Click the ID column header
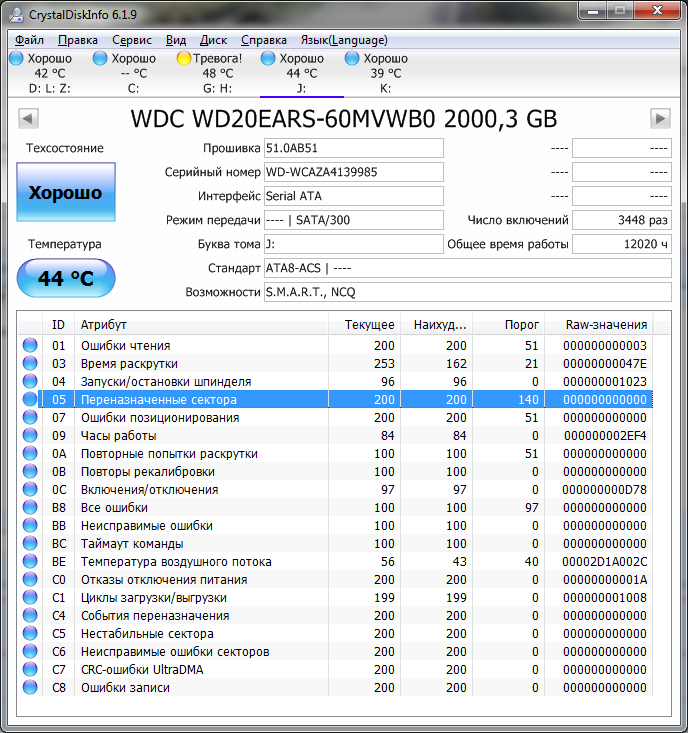Viewport: 688px width, 733px height. tap(58, 325)
